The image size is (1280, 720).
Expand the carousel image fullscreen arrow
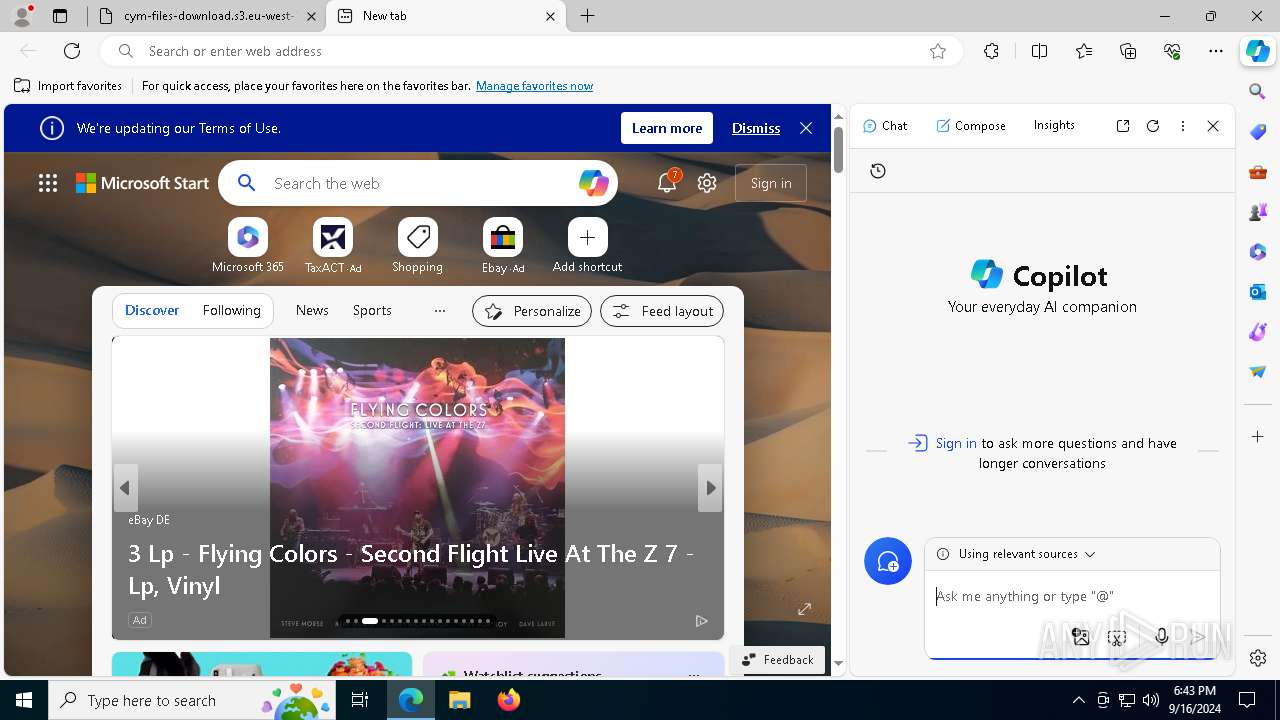804,609
